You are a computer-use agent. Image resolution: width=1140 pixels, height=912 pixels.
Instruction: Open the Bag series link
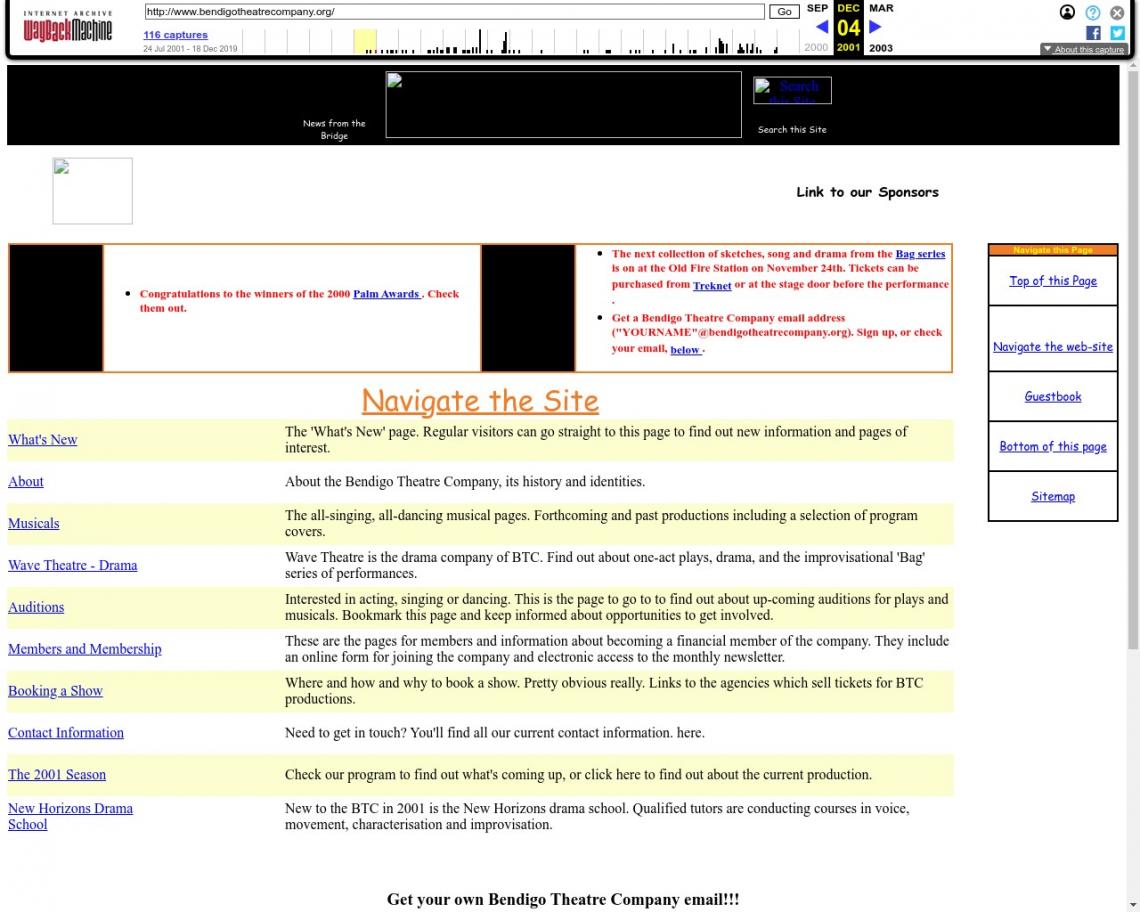[x=920, y=254]
